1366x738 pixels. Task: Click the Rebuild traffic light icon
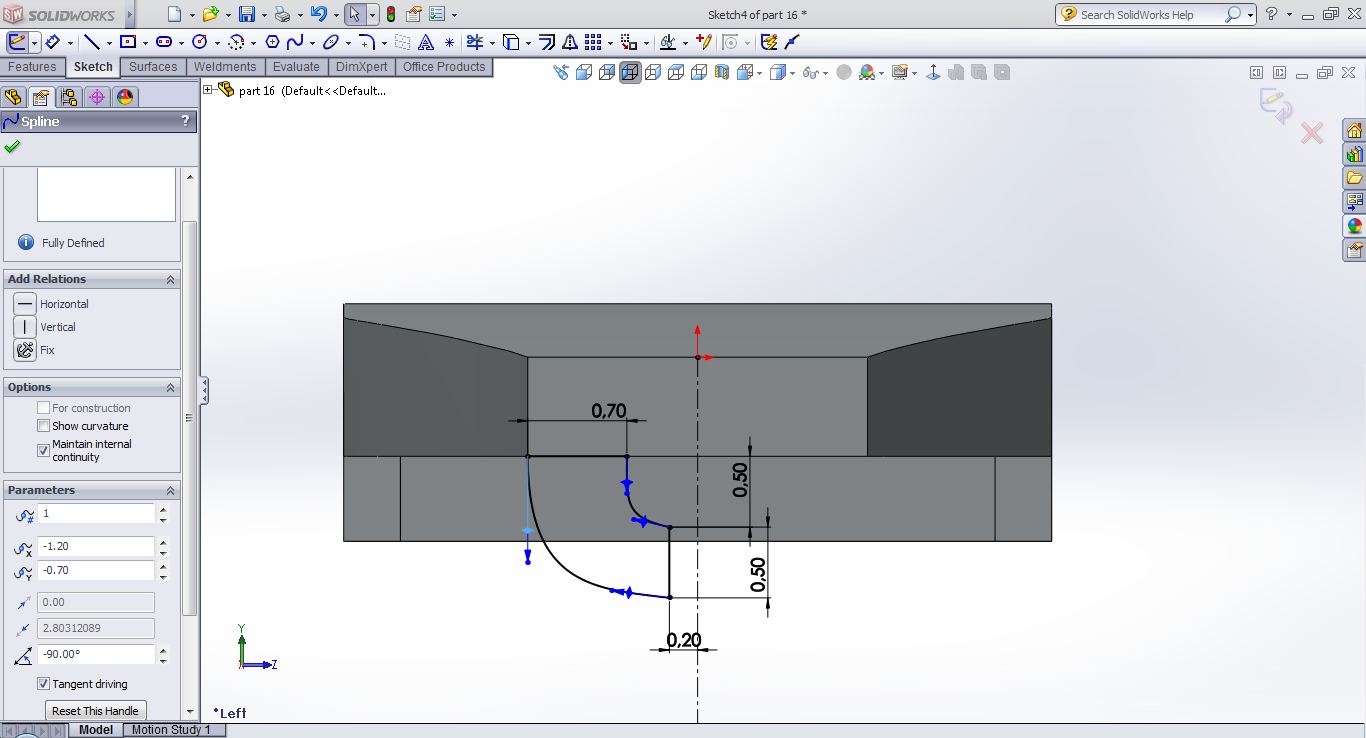(390, 14)
